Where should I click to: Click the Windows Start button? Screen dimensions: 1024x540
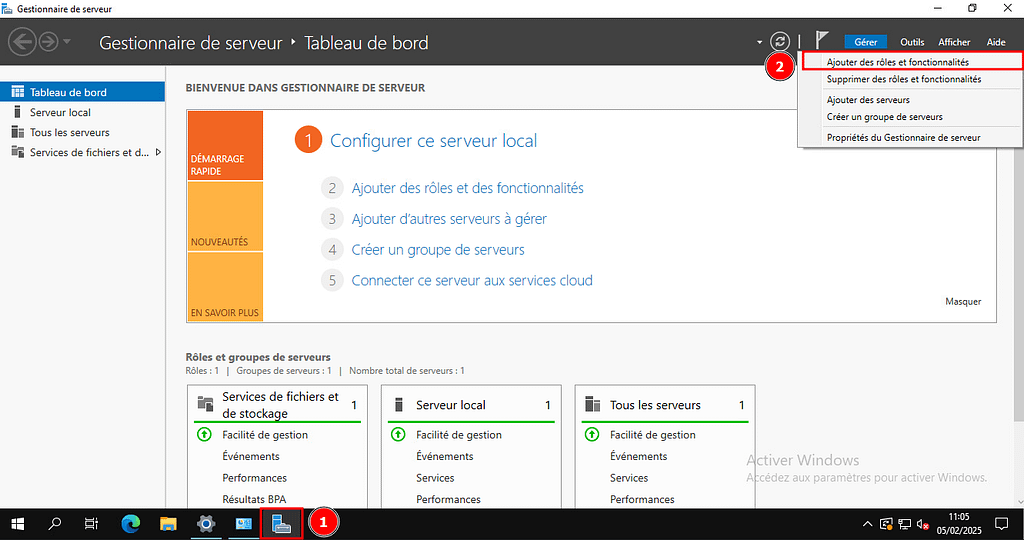coord(17,523)
